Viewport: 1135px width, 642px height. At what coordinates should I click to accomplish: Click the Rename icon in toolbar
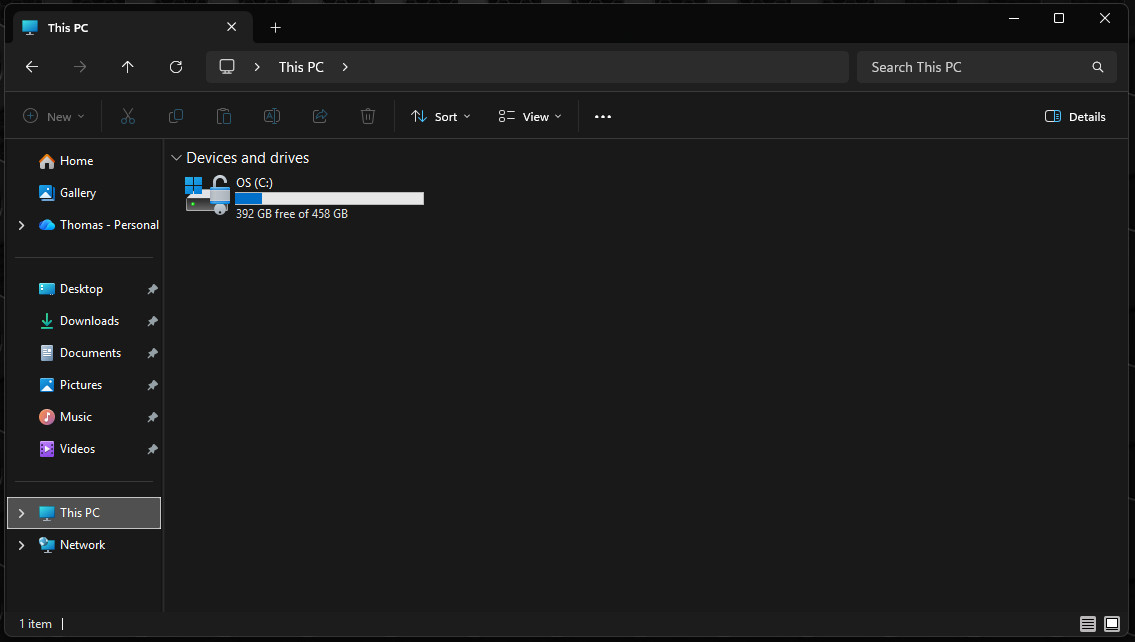(271, 116)
